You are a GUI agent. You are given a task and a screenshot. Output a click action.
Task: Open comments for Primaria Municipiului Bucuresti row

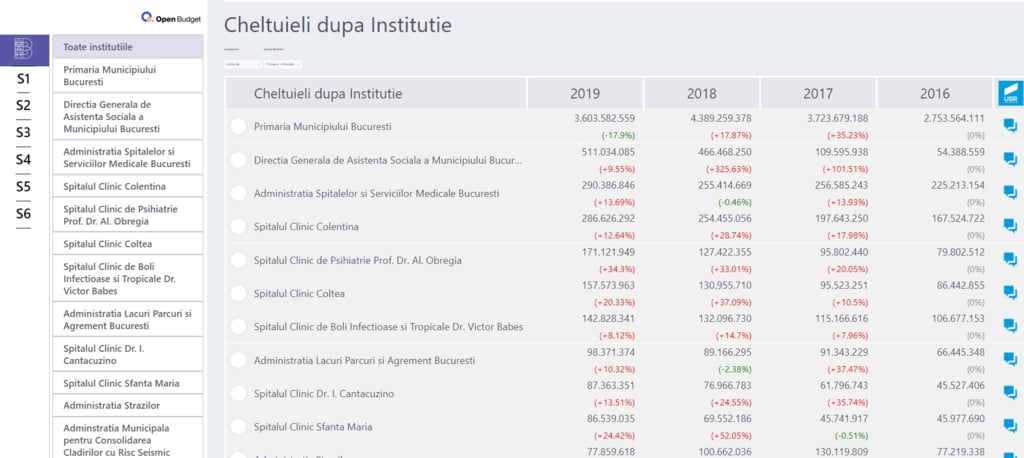tap(1010, 126)
